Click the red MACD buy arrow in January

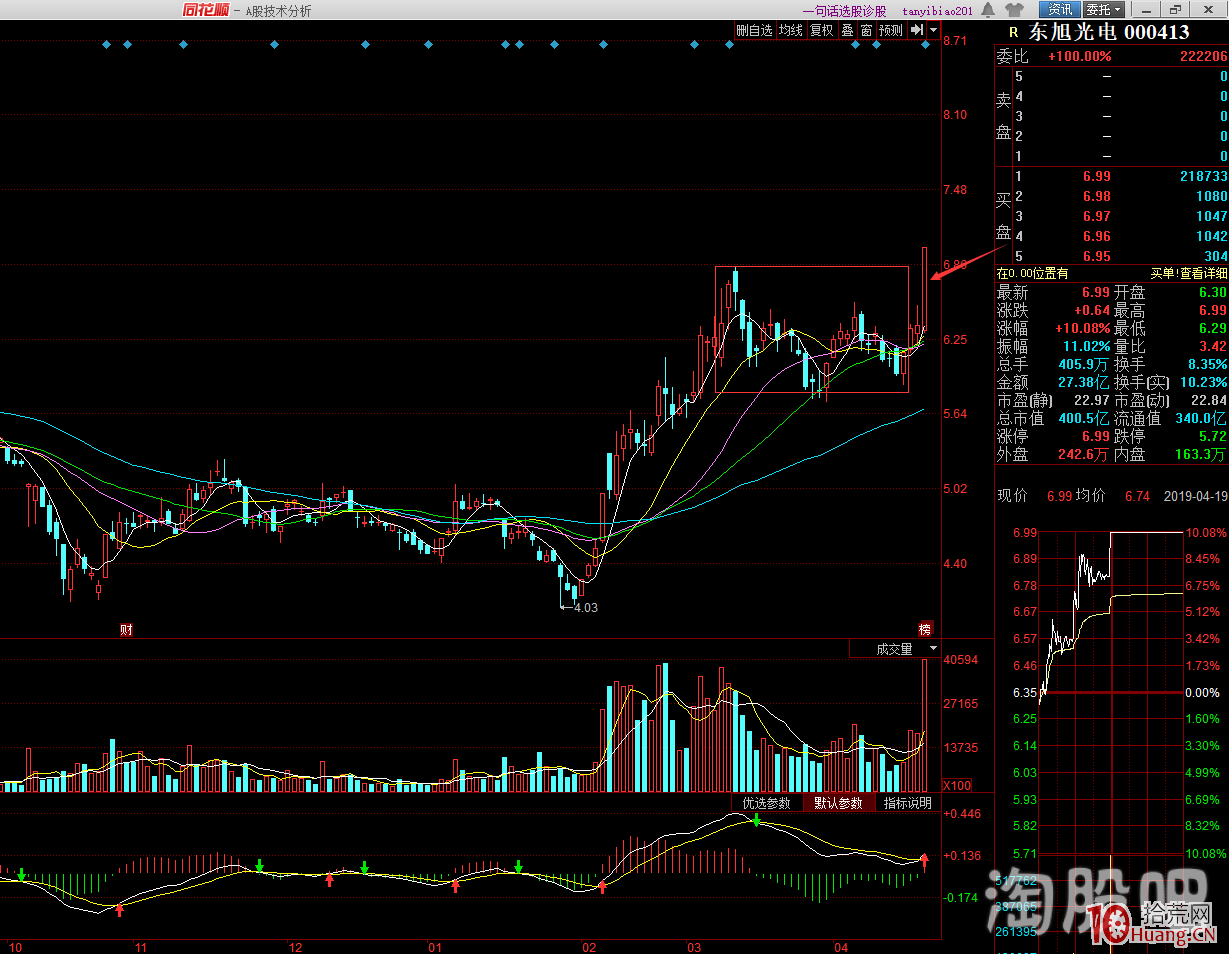(455, 885)
